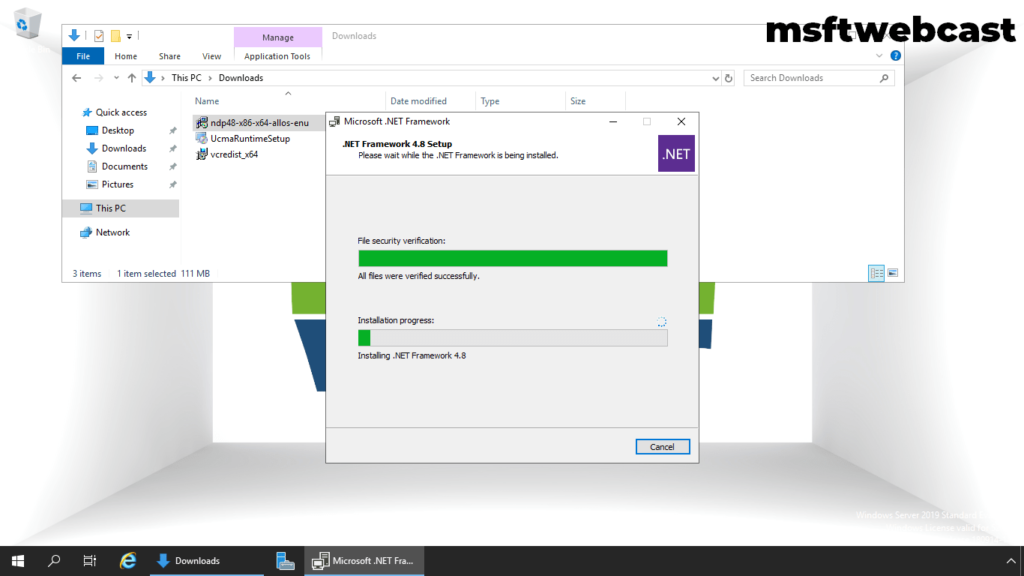Open Customize Quick Access Toolbar dropdown
The height and width of the screenshot is (576, 1024).
pyautogui.click(x=129, y=37)
